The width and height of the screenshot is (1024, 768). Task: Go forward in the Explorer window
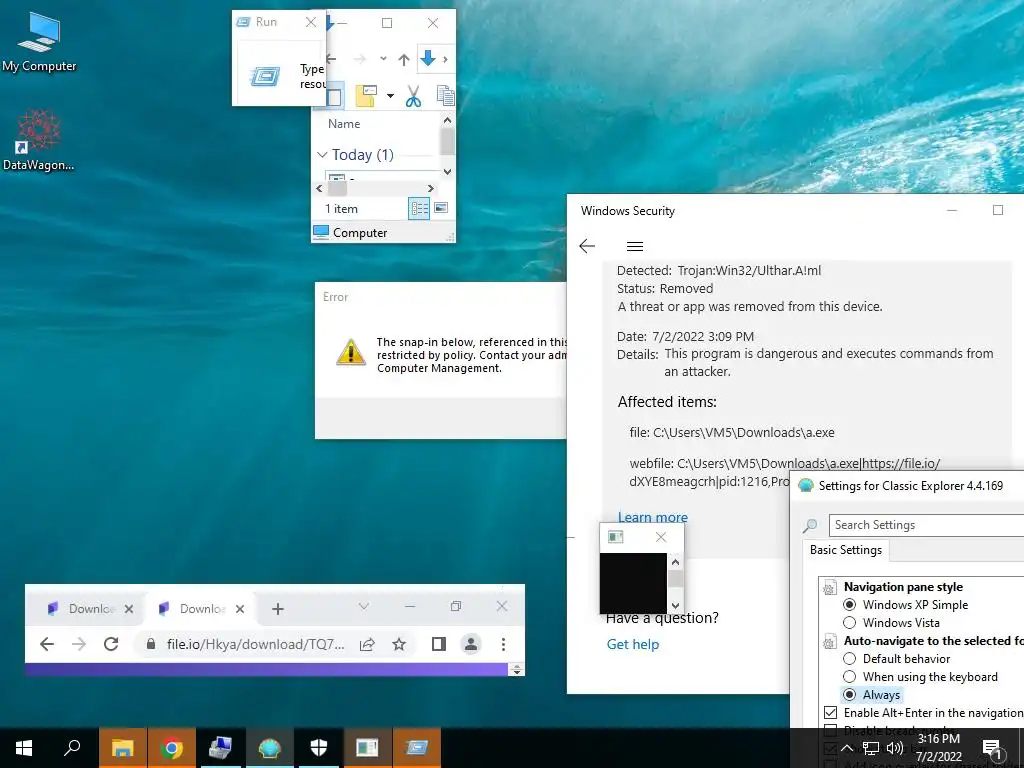tap(359, 59)
